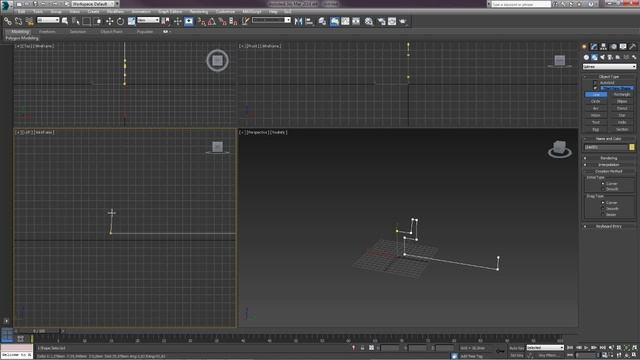The width and height of the screenshot is (640, 360).
Task: Click the Align tool in the toolbar
Action: point(309,21)
